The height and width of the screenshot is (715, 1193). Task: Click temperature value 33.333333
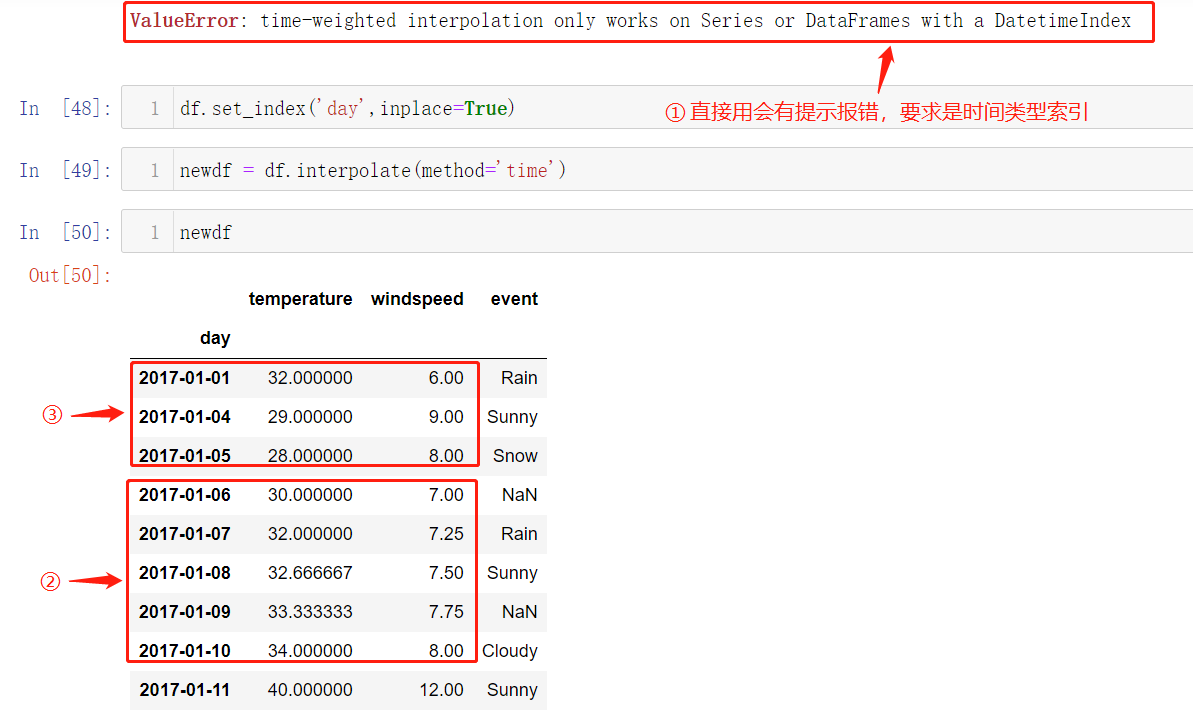(x=310, y=612)
